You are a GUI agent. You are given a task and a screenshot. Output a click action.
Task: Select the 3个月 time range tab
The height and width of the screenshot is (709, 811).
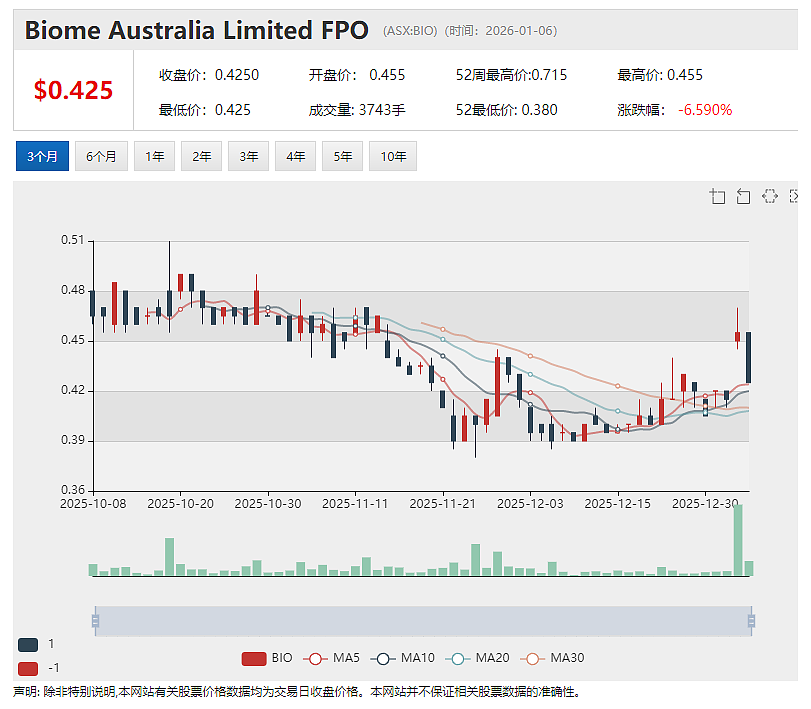click(42, 156)
